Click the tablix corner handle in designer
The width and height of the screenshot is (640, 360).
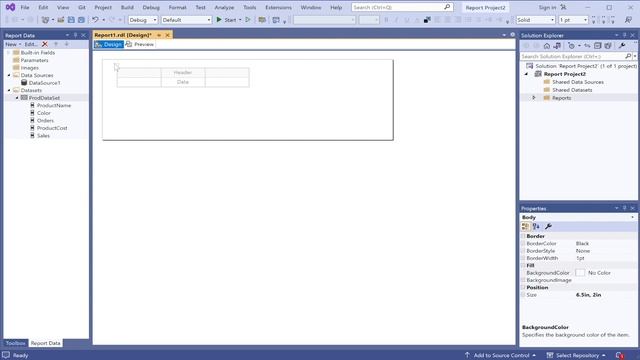[116, 66]
